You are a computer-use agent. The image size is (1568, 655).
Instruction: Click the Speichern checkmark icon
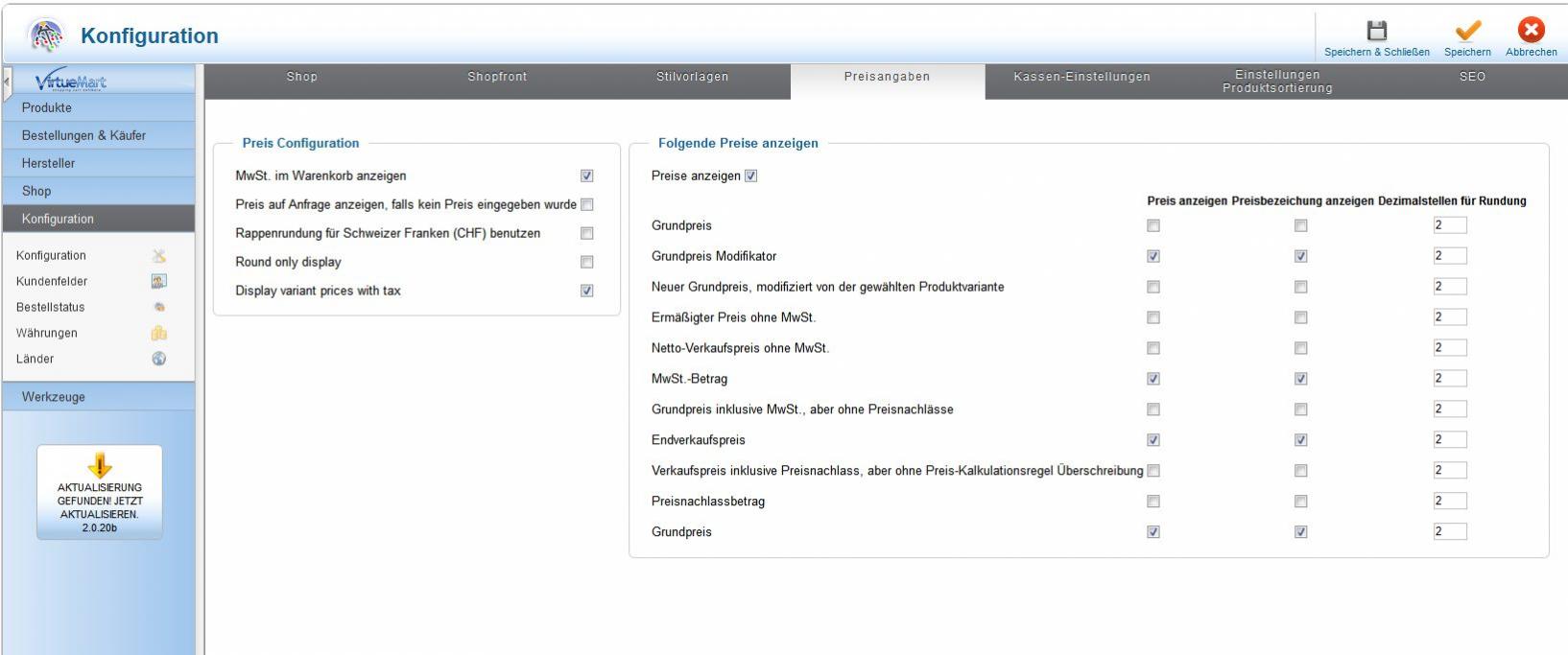coord(1467,31)
